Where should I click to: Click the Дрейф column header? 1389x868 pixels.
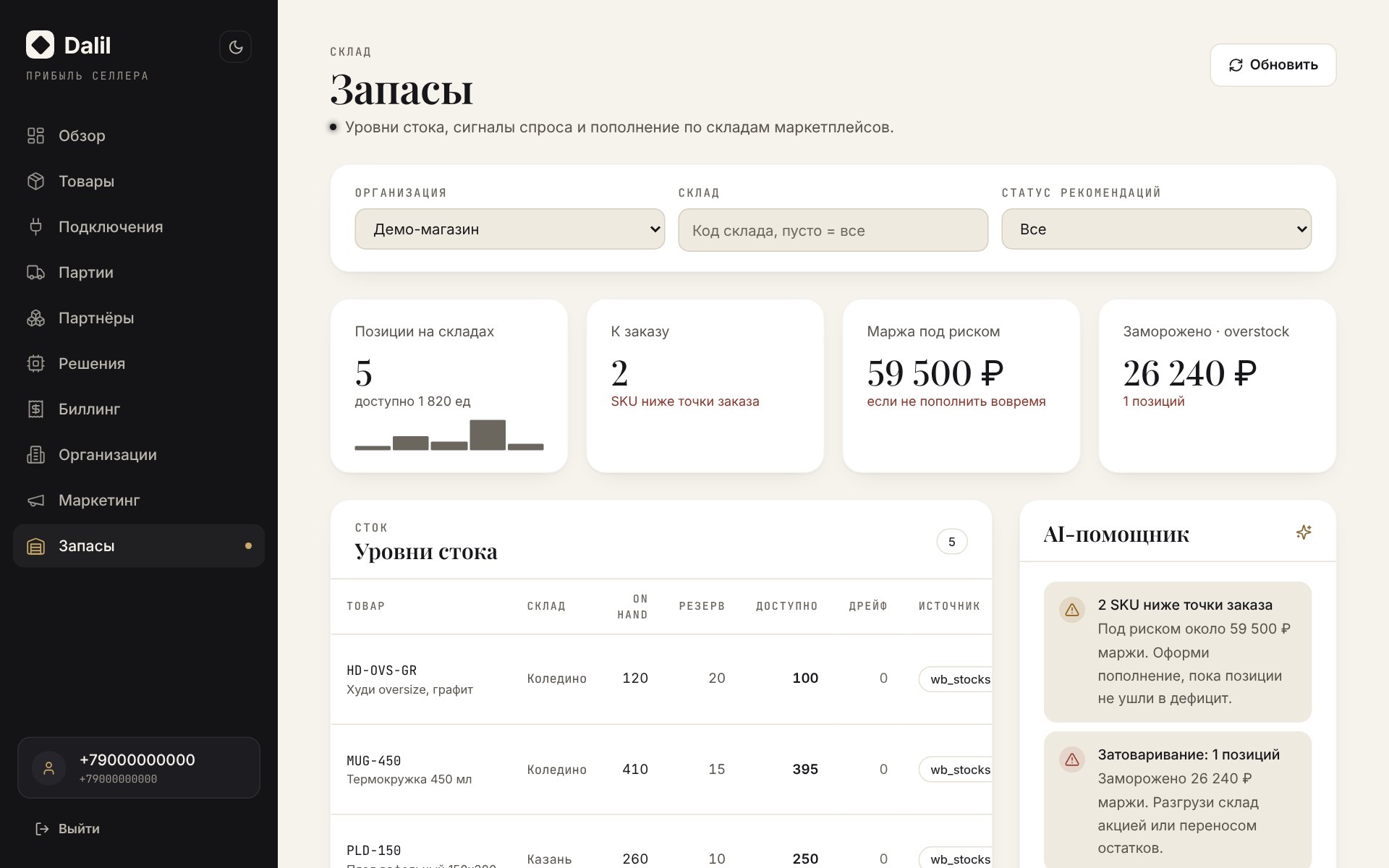tap(868, 606)
